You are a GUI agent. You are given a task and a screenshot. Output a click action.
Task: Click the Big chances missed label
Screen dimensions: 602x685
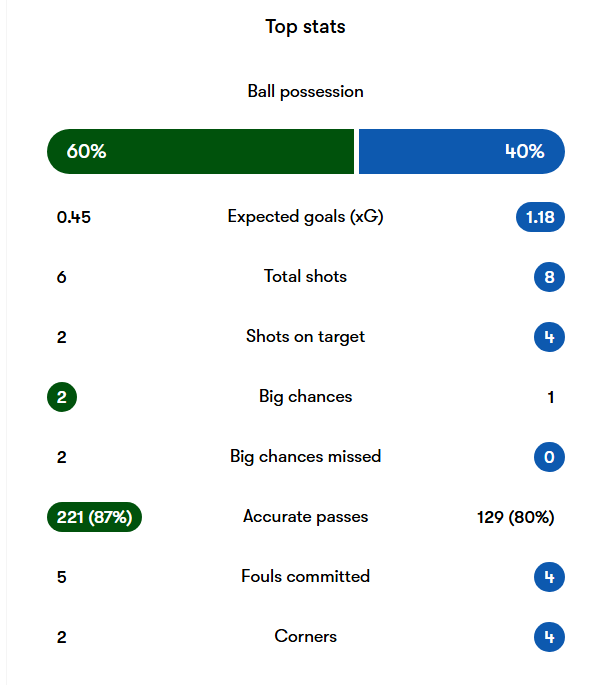tap(305, 456)
